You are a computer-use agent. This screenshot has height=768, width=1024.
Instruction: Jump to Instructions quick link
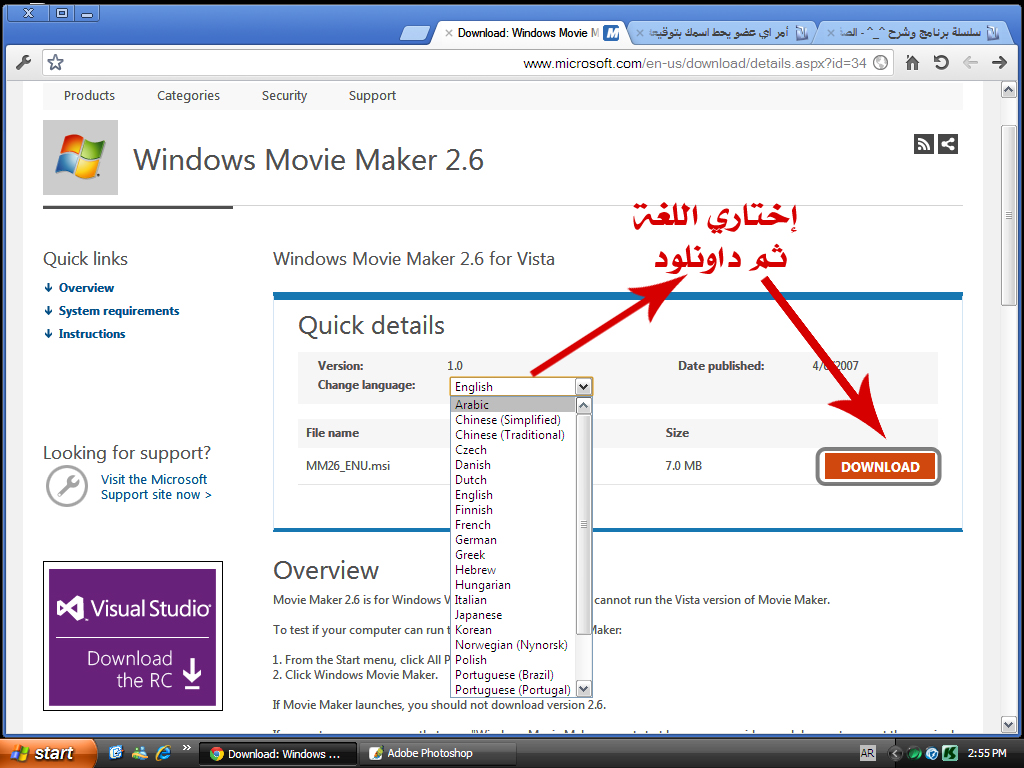(91, 334)
